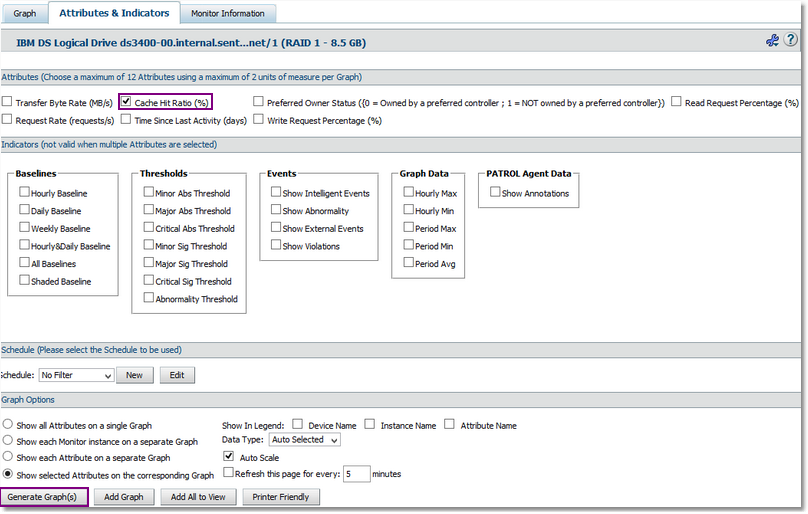
Task: Enable Show Violations checkbox
Action: click(276, 244)
